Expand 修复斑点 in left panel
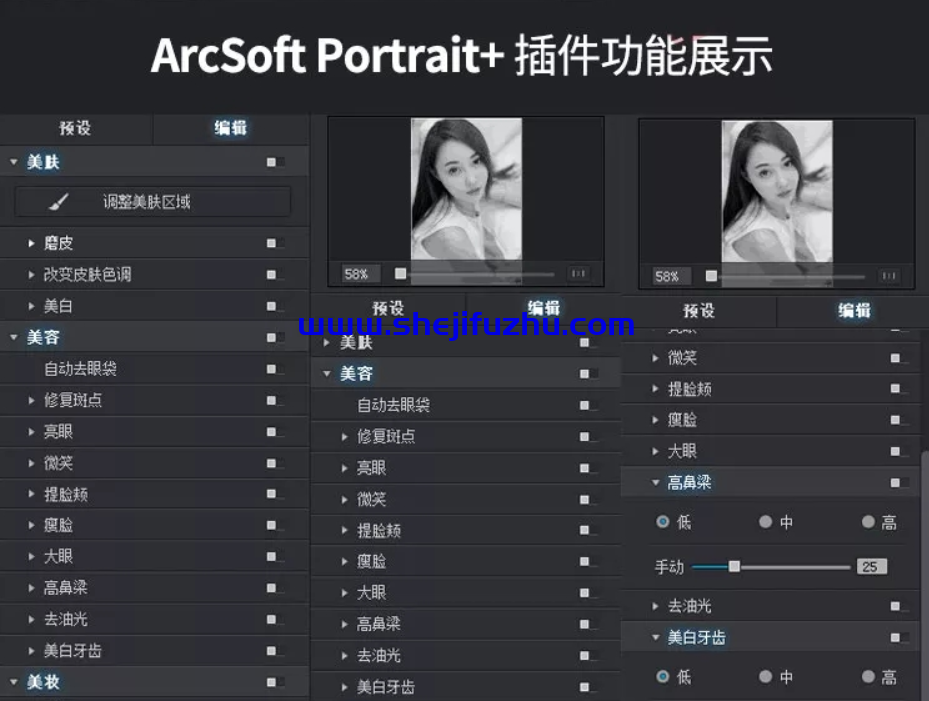This screenshot has width=929, height=701. 31,401
